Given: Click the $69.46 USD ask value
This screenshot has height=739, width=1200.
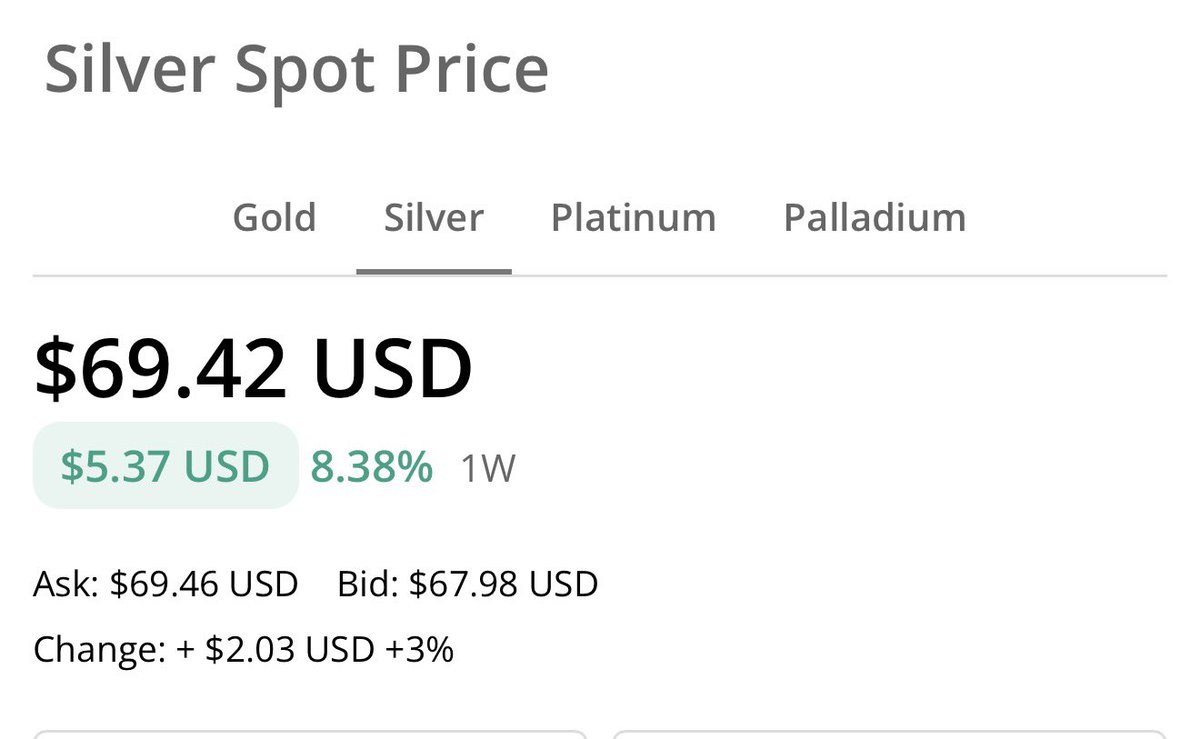Looking at the screenshot, I should 204,584.
